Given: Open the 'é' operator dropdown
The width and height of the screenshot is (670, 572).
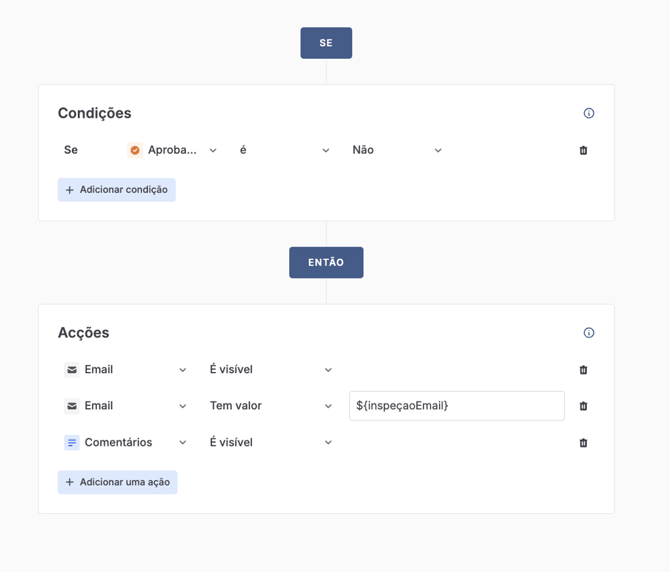Looking at the screenshot, I should click(x=285, y=150).
